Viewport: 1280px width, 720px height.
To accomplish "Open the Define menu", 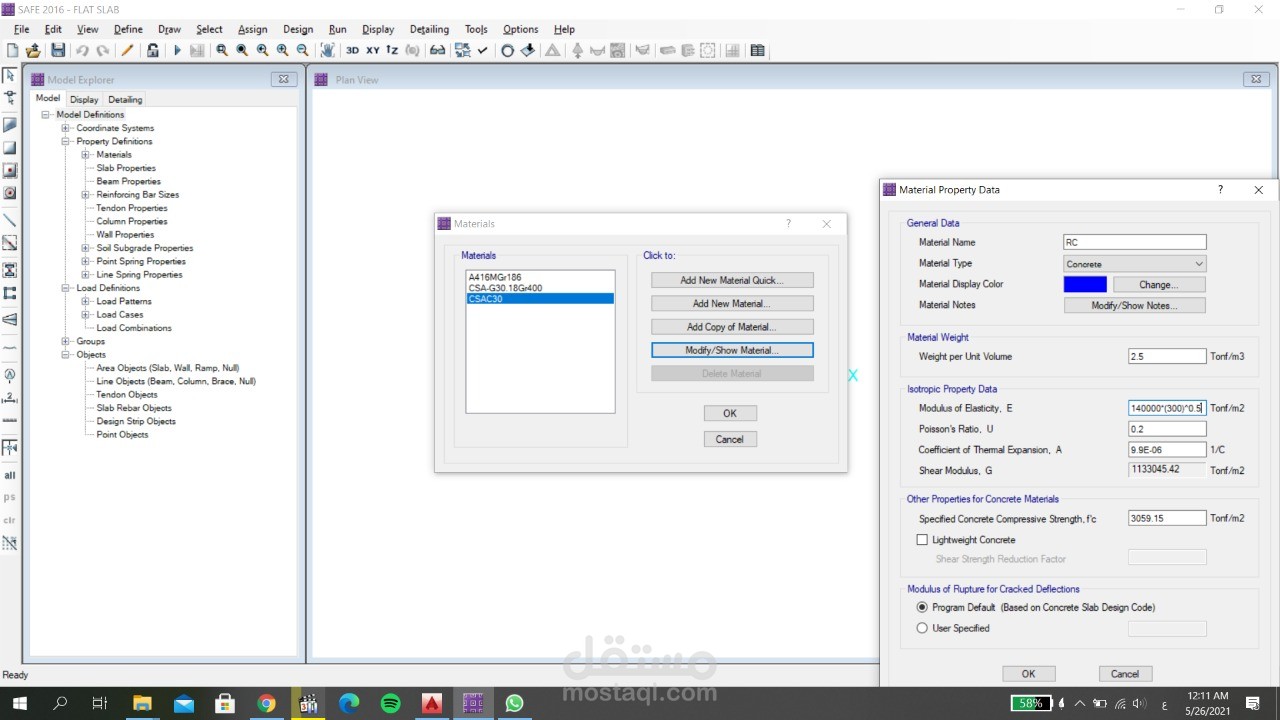I will 128,29.
